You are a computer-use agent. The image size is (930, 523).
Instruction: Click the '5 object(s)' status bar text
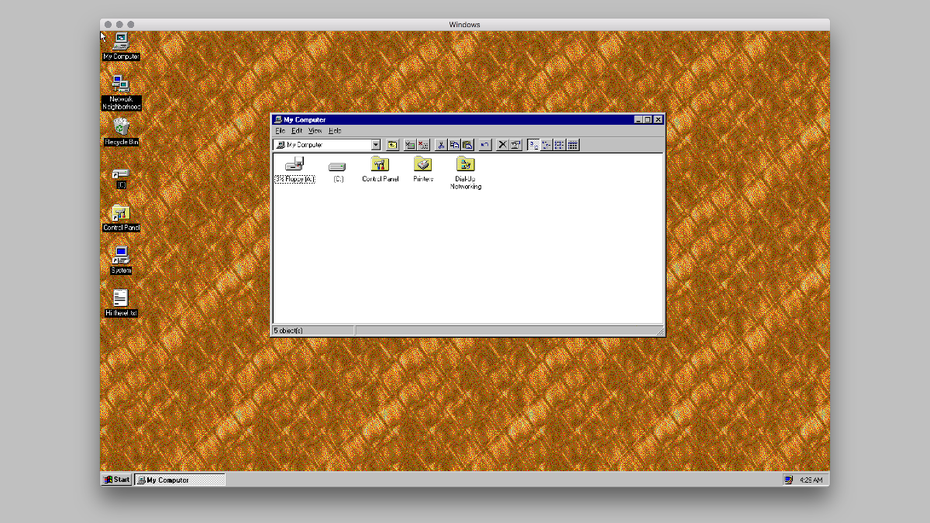[288, 330]
